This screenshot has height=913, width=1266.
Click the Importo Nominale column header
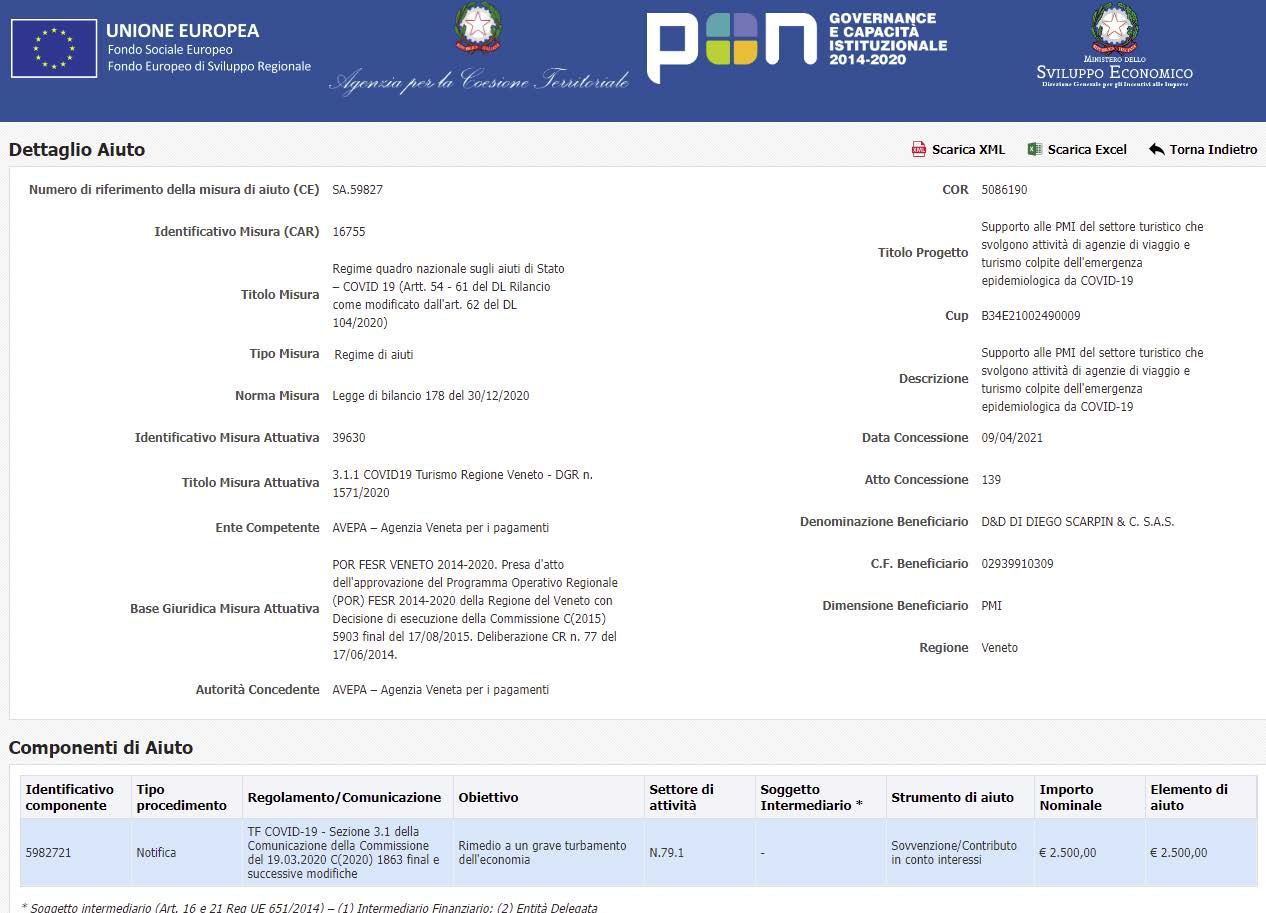pyautogui.click(x=1091, y=797)
